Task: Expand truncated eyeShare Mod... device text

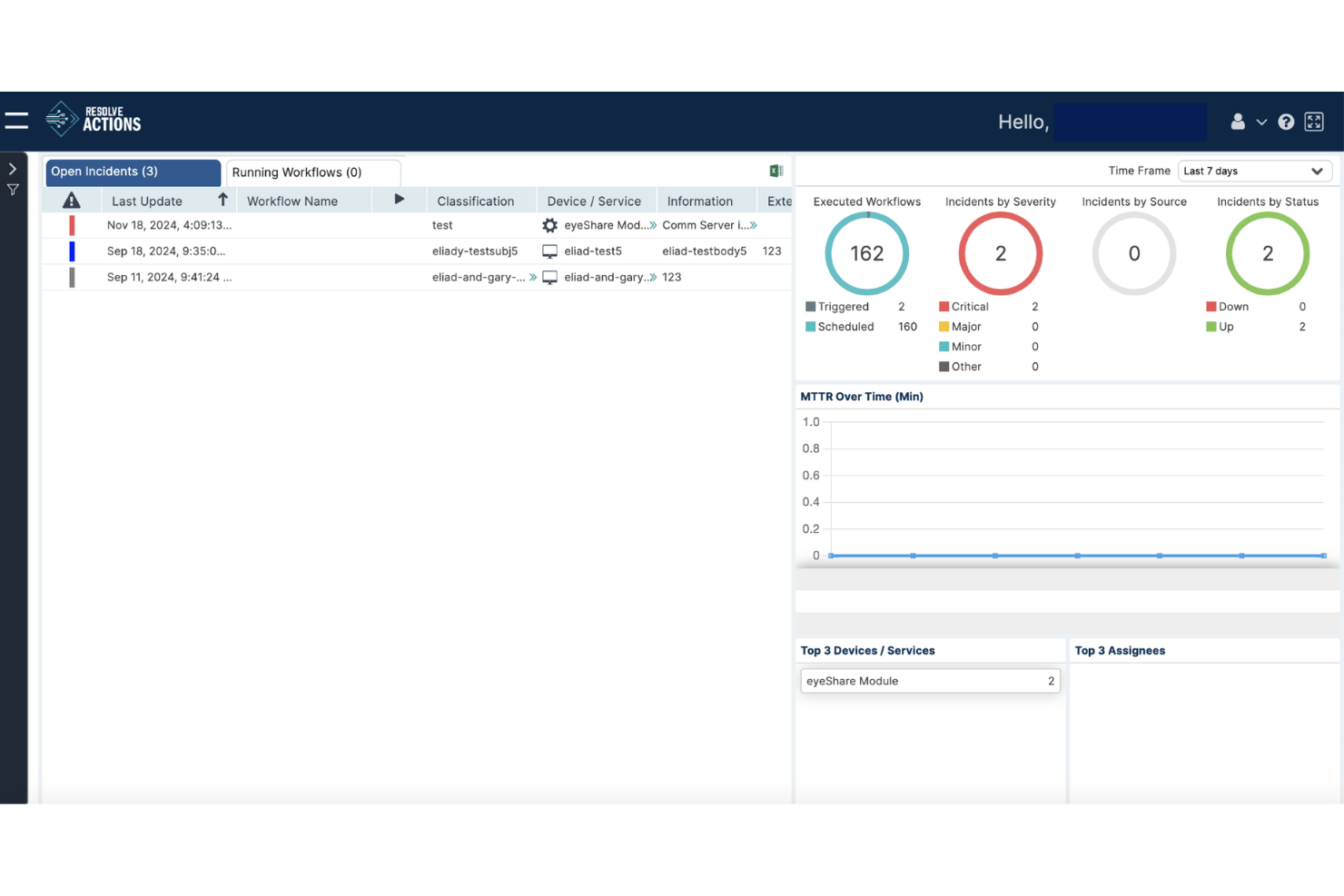Action: coord(653,225)
